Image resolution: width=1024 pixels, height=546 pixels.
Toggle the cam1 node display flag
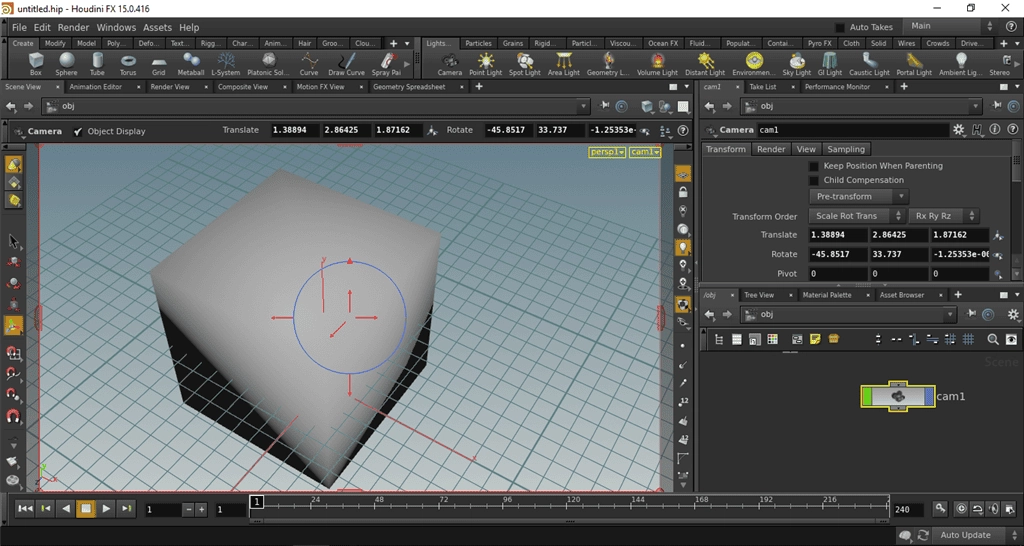tap(929, 396)
